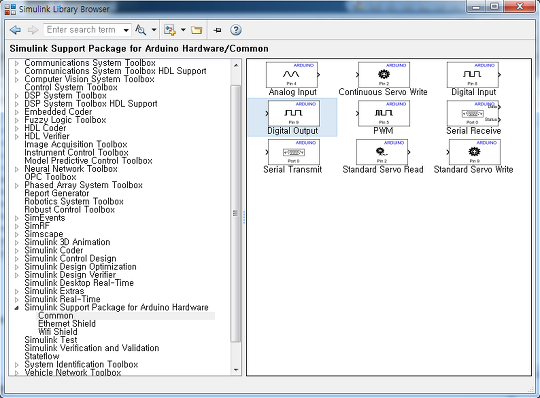Viewport: 540px width, 398px height.
Task: Select Control System Toolbox in tree
Action: pos(71,87)
